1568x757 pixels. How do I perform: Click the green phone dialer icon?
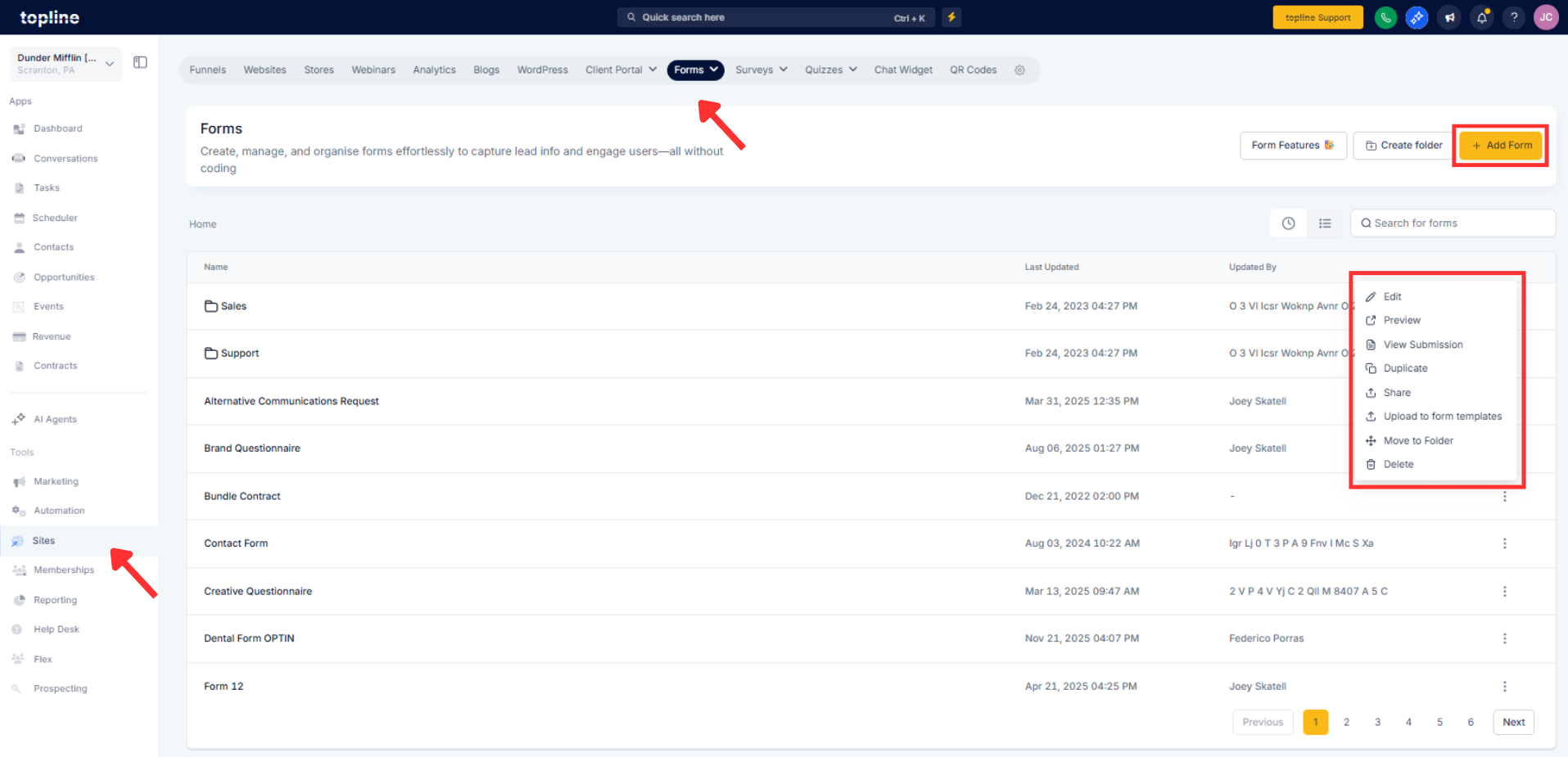[x=1385, y=17]
